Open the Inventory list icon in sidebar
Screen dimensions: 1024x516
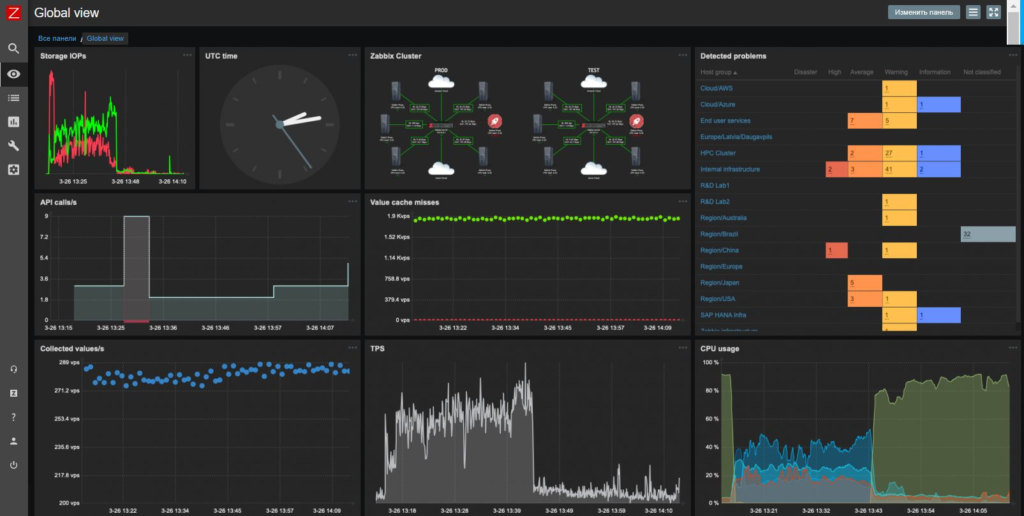(x=13, y=98)
